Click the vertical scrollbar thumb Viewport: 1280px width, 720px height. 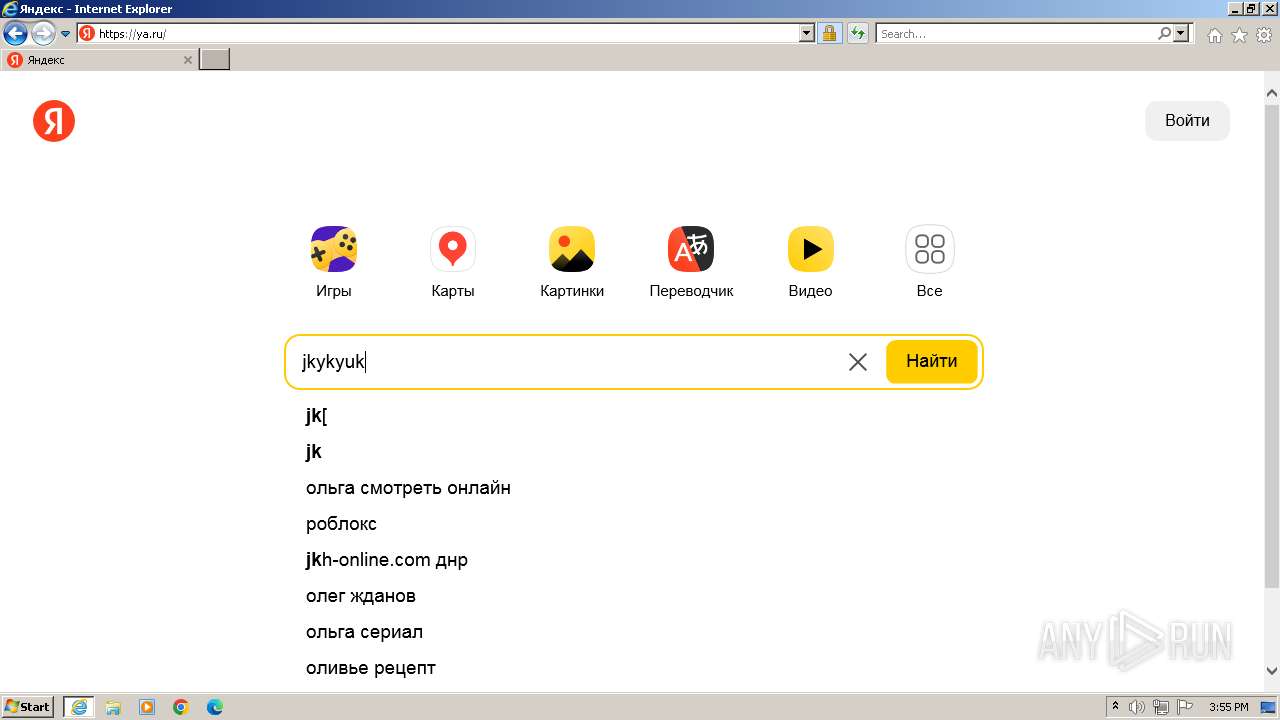click(1272, 344)
